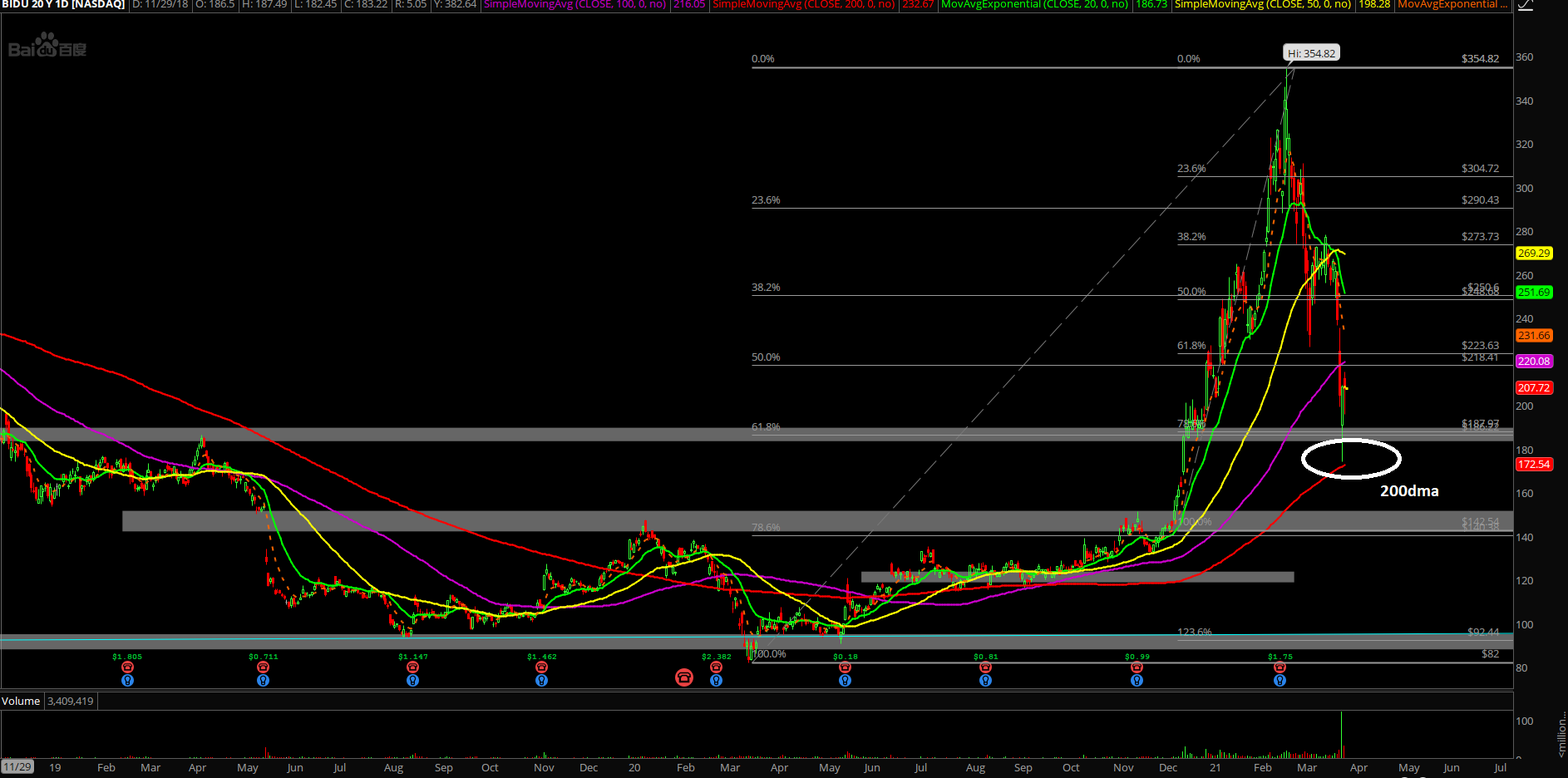The height and width of the screenshot is (778, 1568).
Task: Click the large red conference call icon
Action: coord(684,677)
